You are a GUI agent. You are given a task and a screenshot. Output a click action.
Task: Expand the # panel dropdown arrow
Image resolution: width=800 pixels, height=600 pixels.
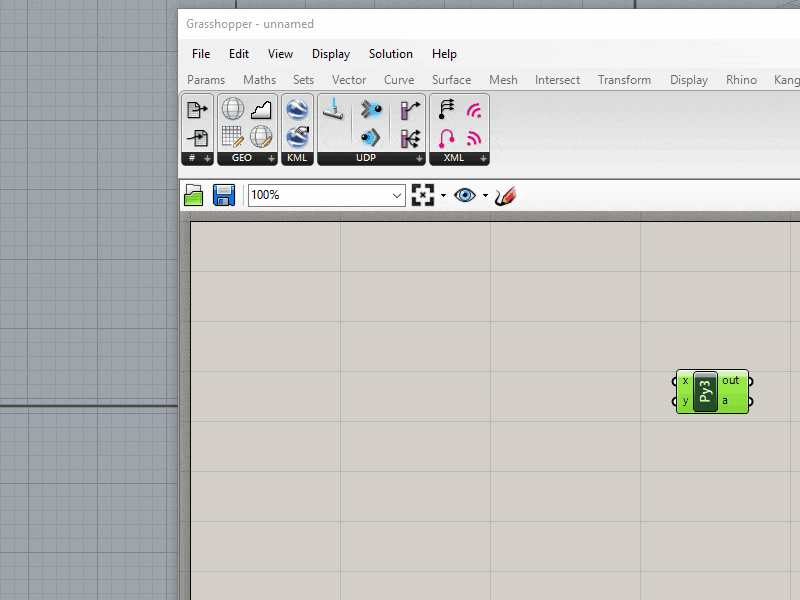[x=207, y=159]
